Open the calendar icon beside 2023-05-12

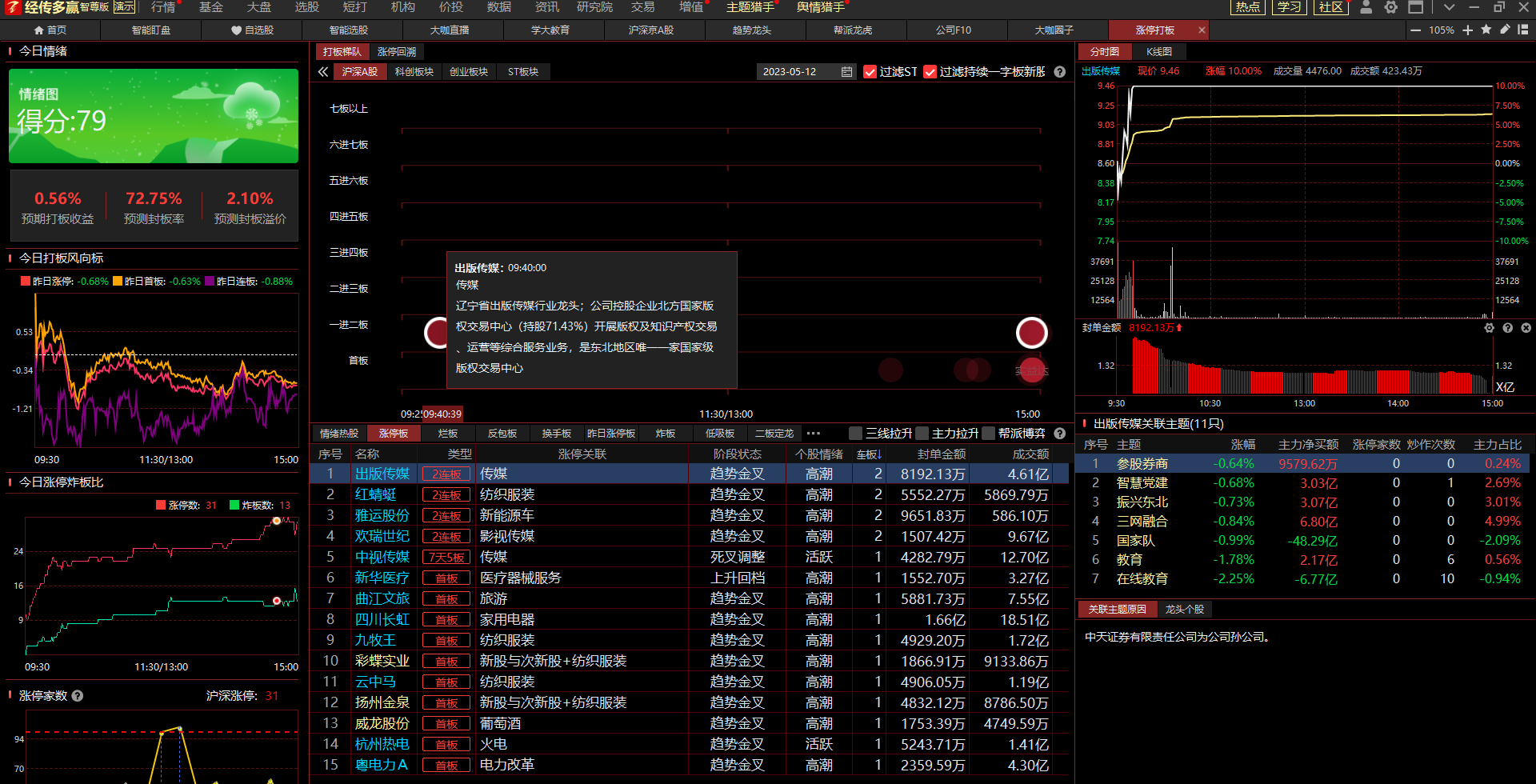(x=846, y=72)
